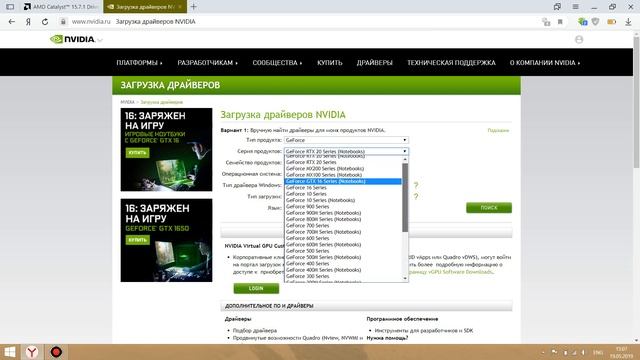Screen dimensions: 640x360
Task: Open a new browser tab
Action: [193, 7]
